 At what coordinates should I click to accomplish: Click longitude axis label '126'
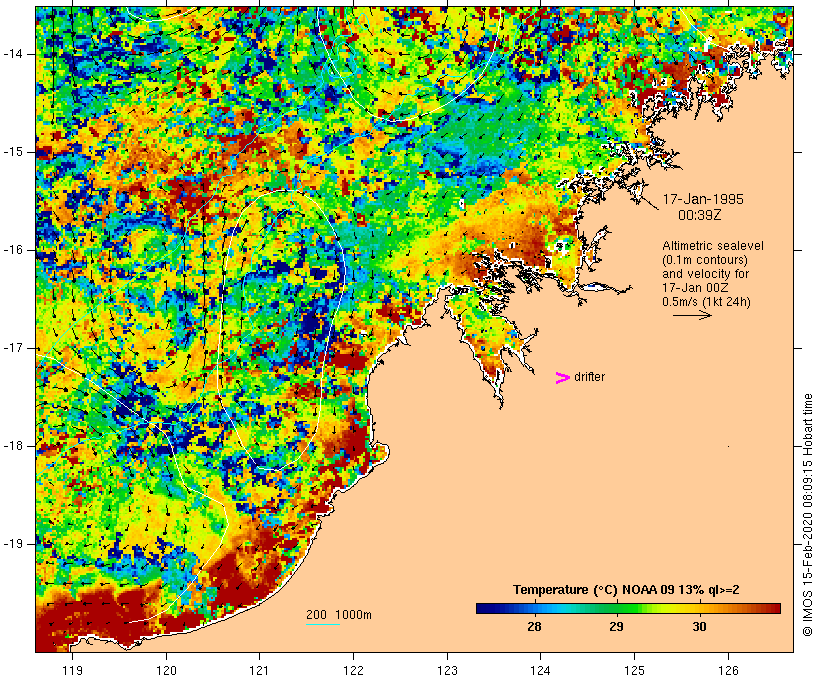(x=728, y=670)
